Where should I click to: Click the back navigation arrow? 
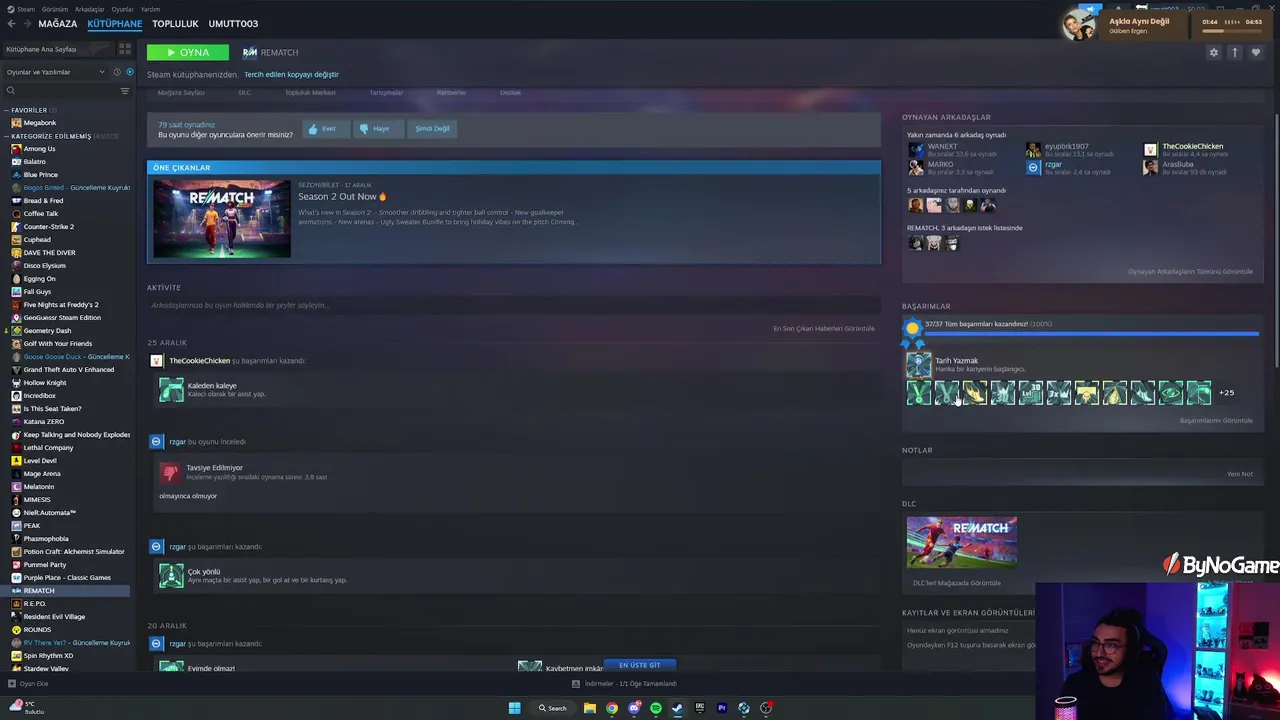(x=11, y=24)
